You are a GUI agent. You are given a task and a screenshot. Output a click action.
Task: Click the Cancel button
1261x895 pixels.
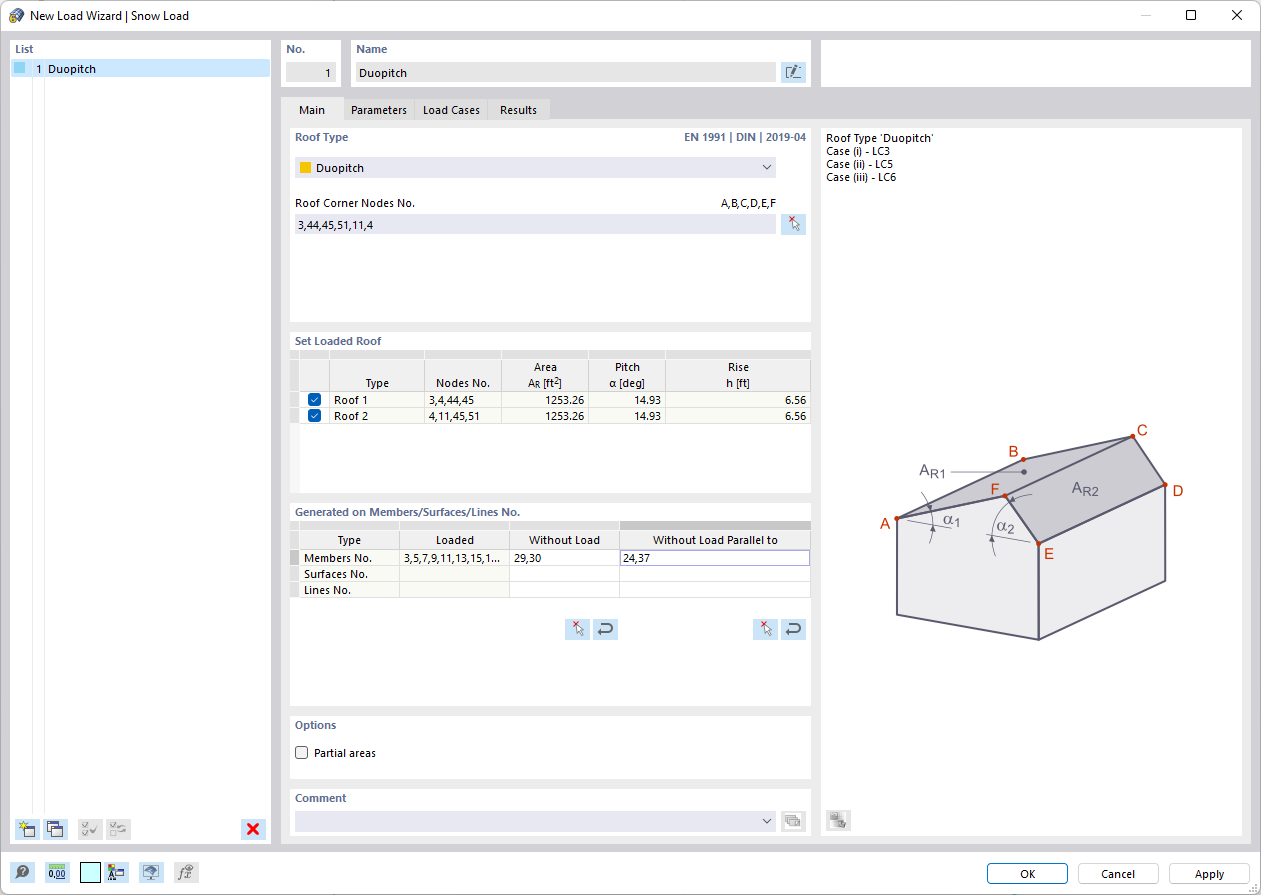pos(1118,874)
